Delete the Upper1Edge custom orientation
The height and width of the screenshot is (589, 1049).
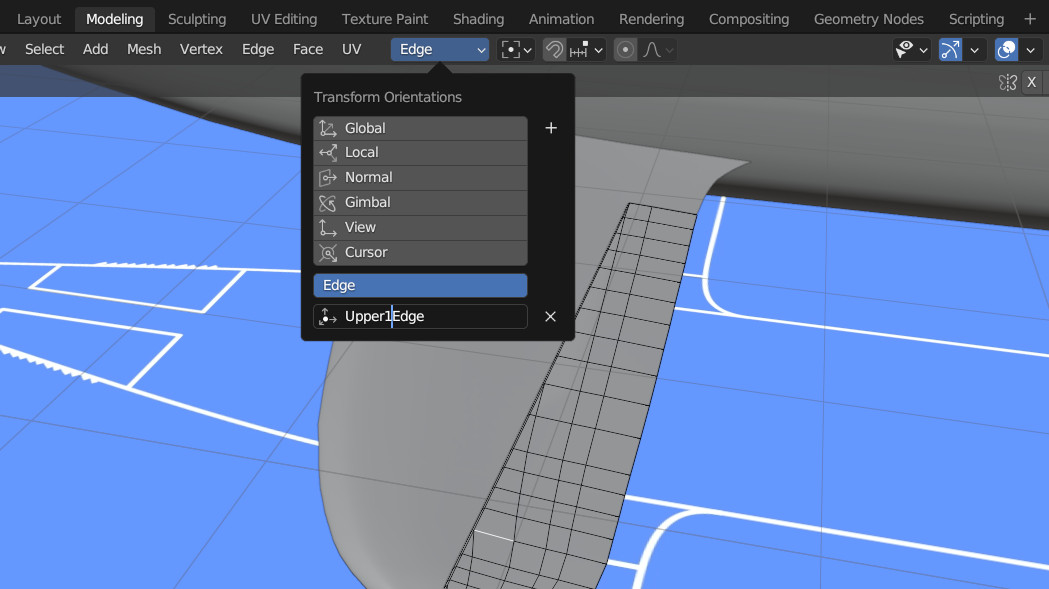pos(550,317)
